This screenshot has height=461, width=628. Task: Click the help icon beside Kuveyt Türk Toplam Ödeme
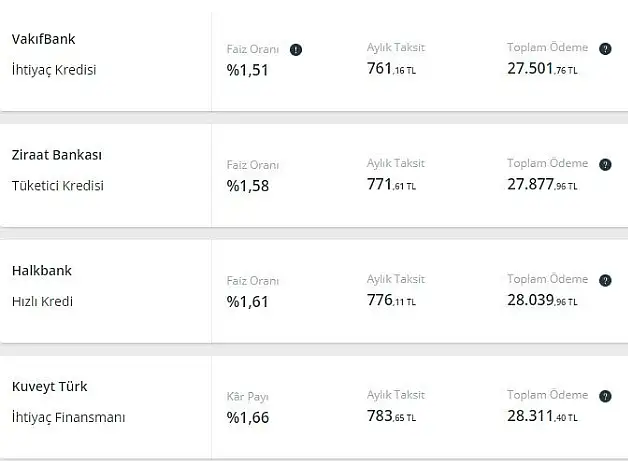tap(605, 396)
